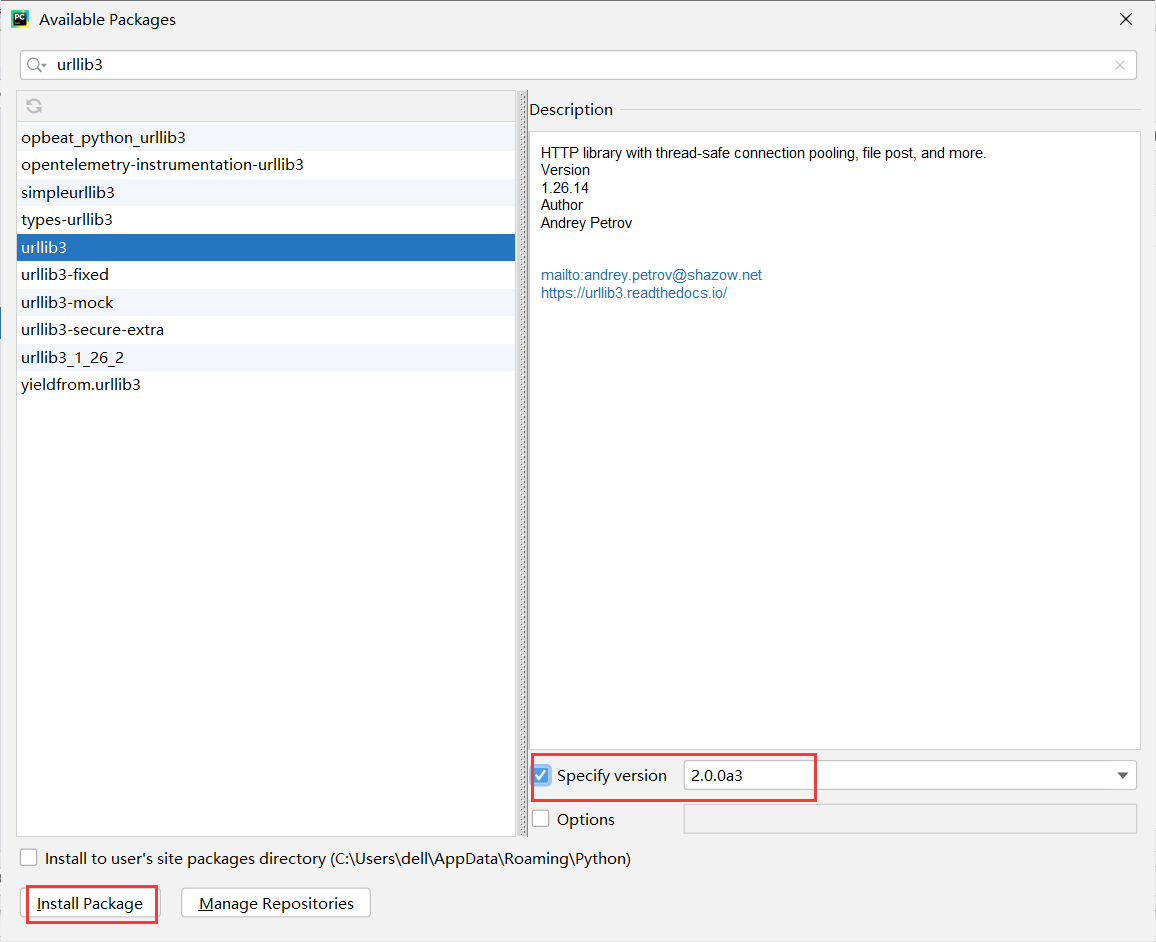1156x942 pixels.
Task: Select urllib3-fixed in package list
Action: point(65,274)
